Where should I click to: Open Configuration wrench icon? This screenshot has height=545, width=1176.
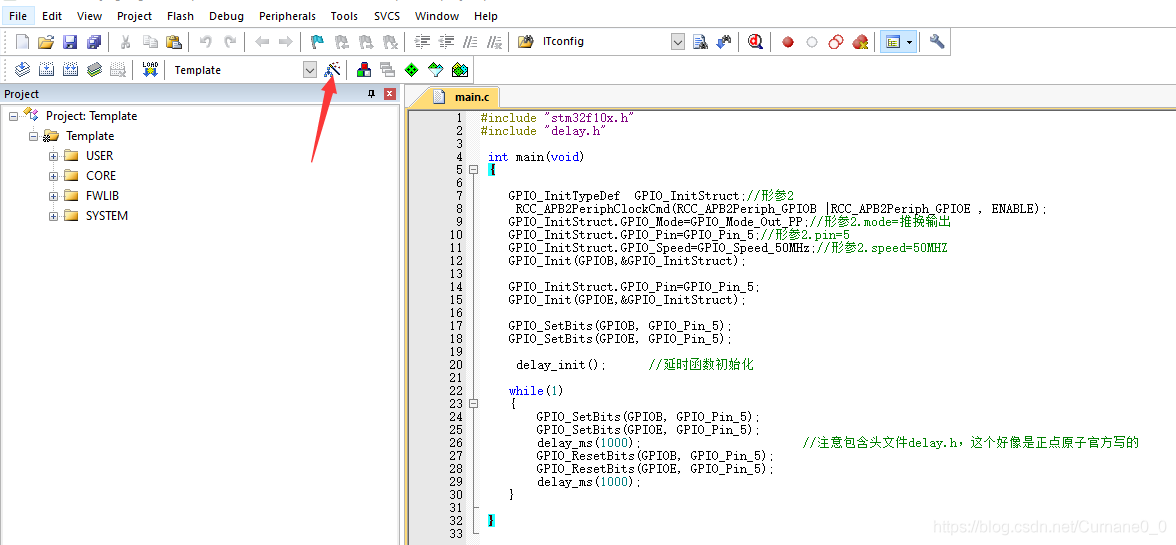[937, 42]
